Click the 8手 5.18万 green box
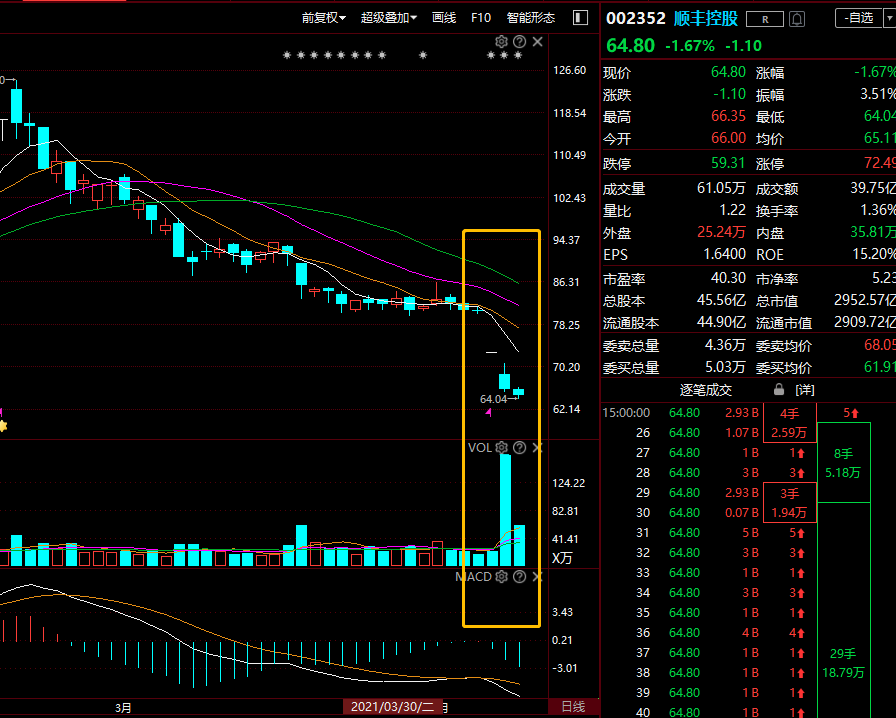The image size is (896, 718). pos(843,463)
